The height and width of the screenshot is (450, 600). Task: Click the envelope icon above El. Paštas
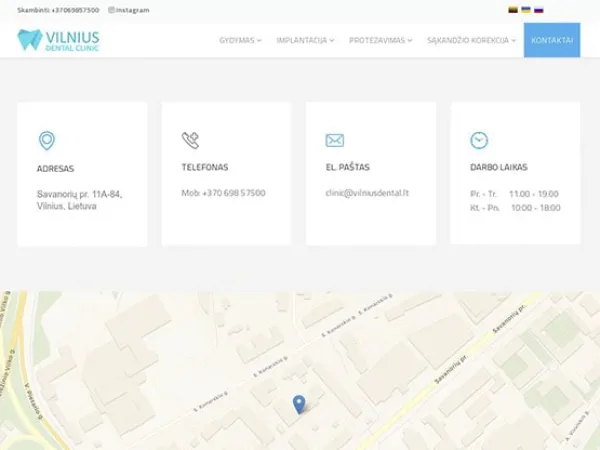(x=334, y=140)
